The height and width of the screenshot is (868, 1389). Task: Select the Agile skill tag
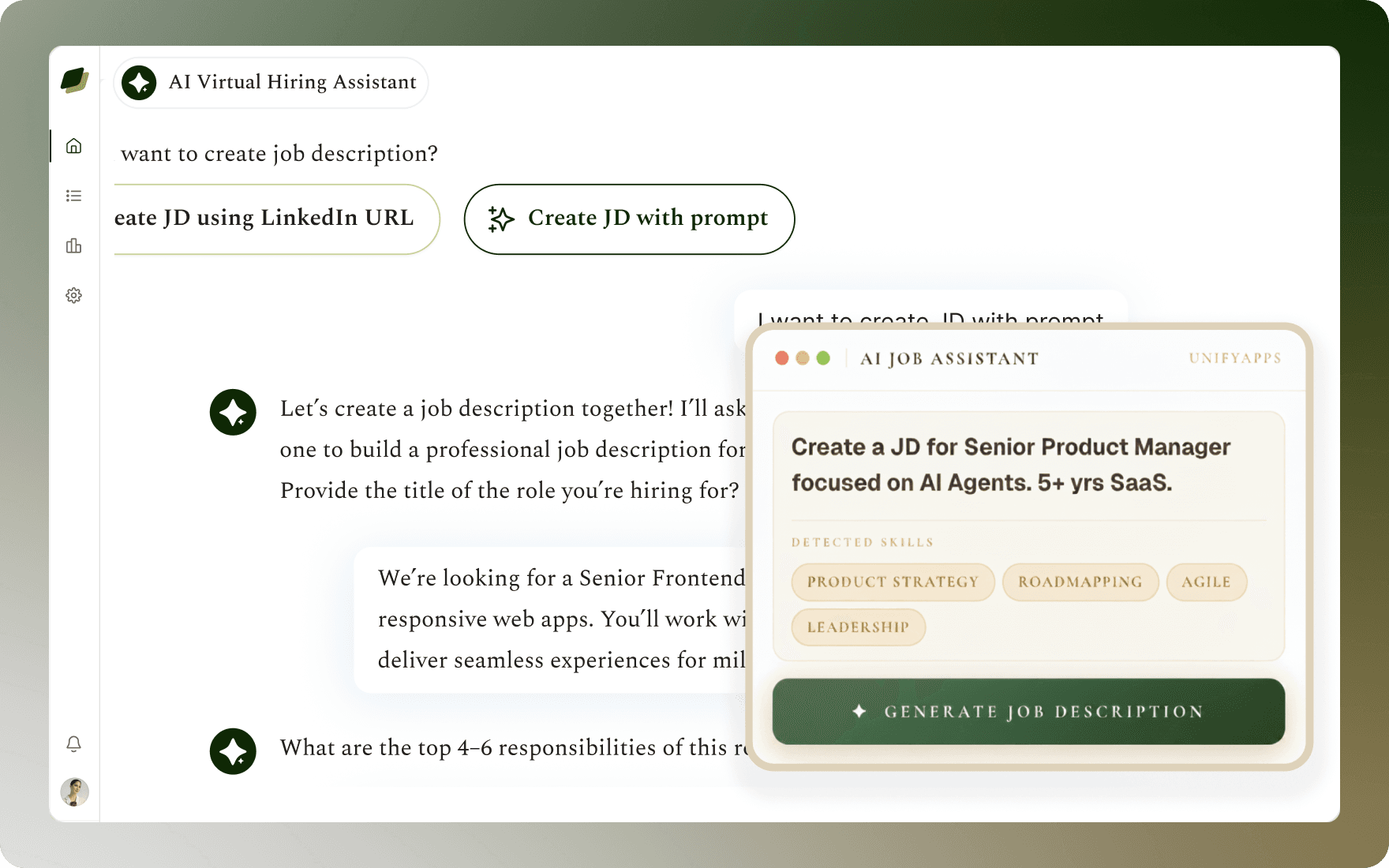point(1206,582)
